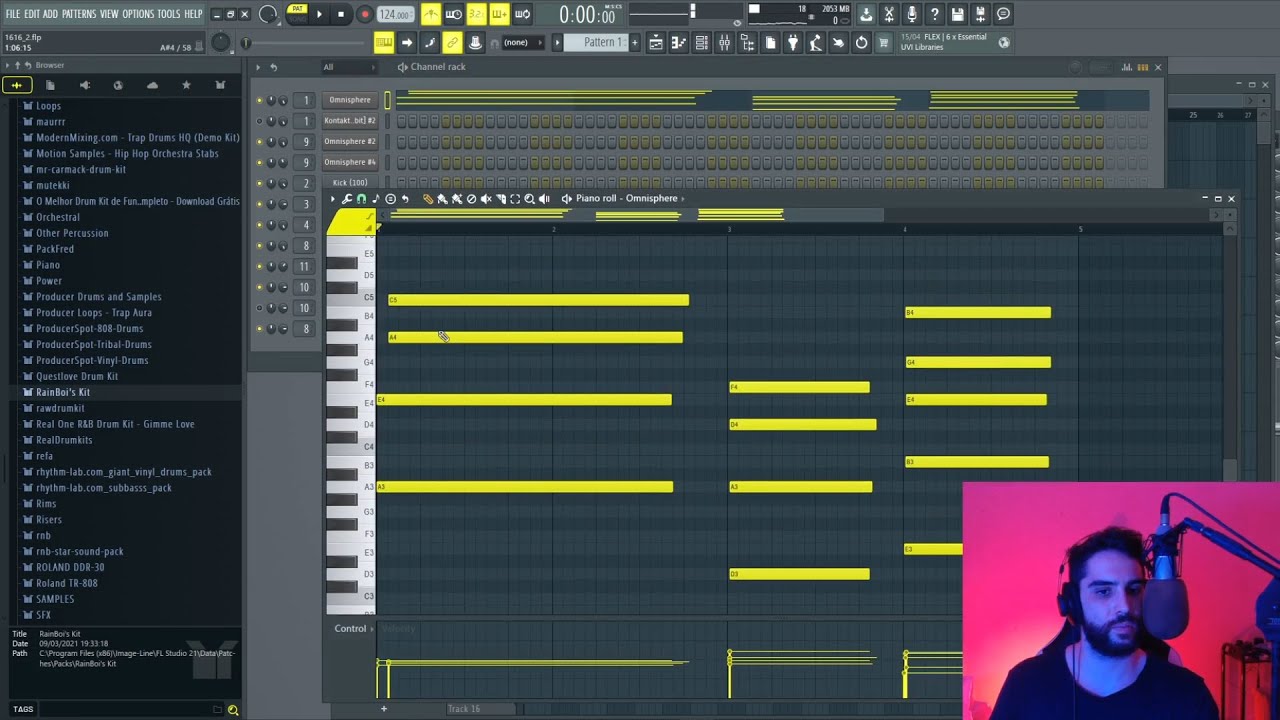Select the mute tool in Piano roll

(x=486, y=199)
